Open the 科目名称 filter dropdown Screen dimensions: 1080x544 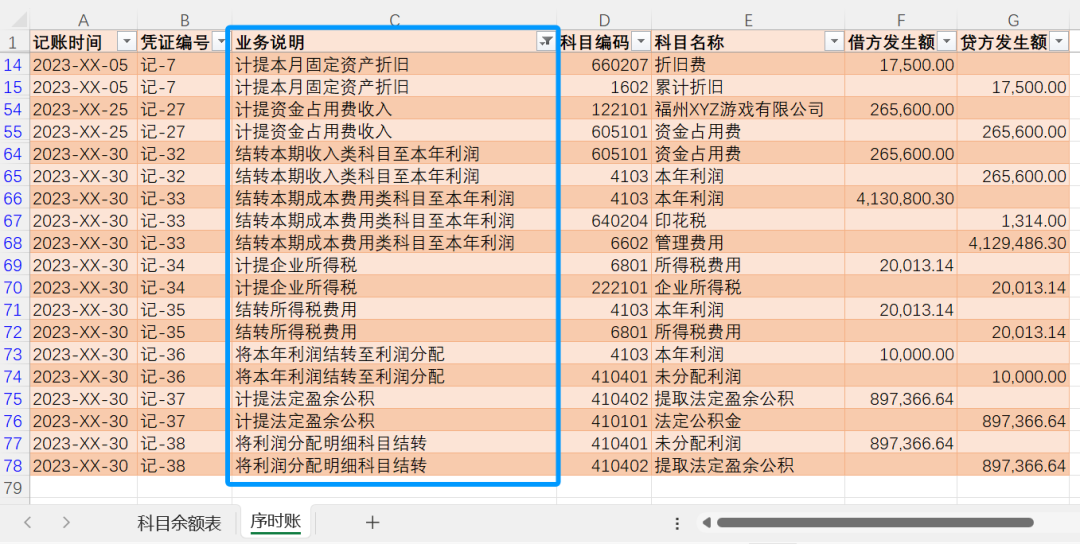click(833, 43)
